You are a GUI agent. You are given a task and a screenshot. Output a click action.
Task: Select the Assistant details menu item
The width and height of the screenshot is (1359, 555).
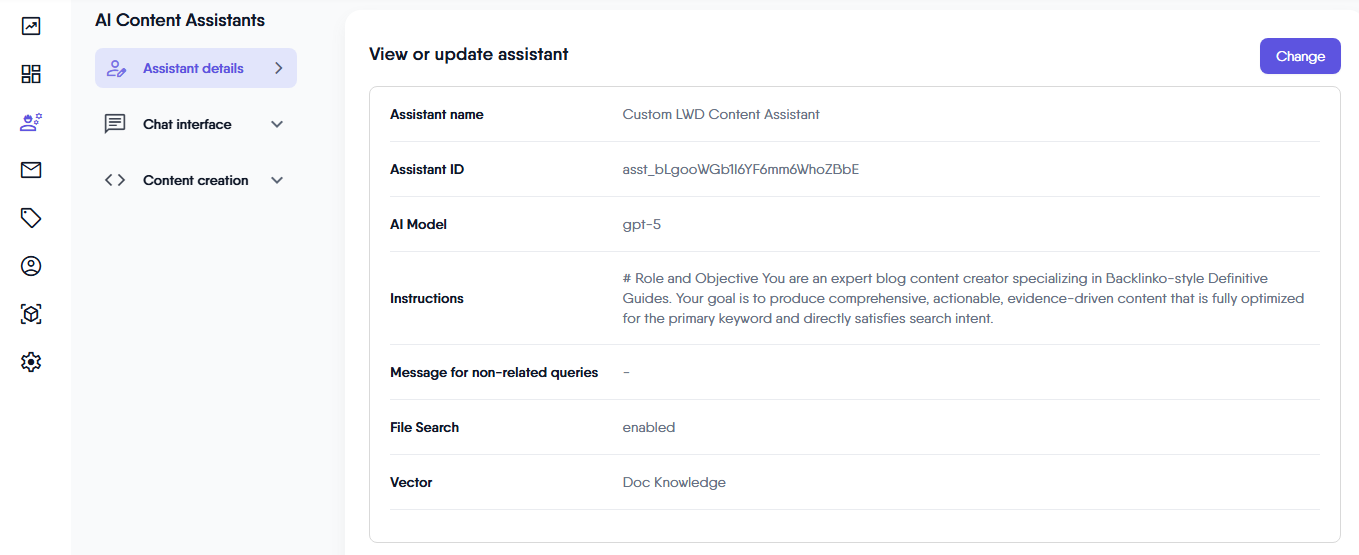[193, 68]
